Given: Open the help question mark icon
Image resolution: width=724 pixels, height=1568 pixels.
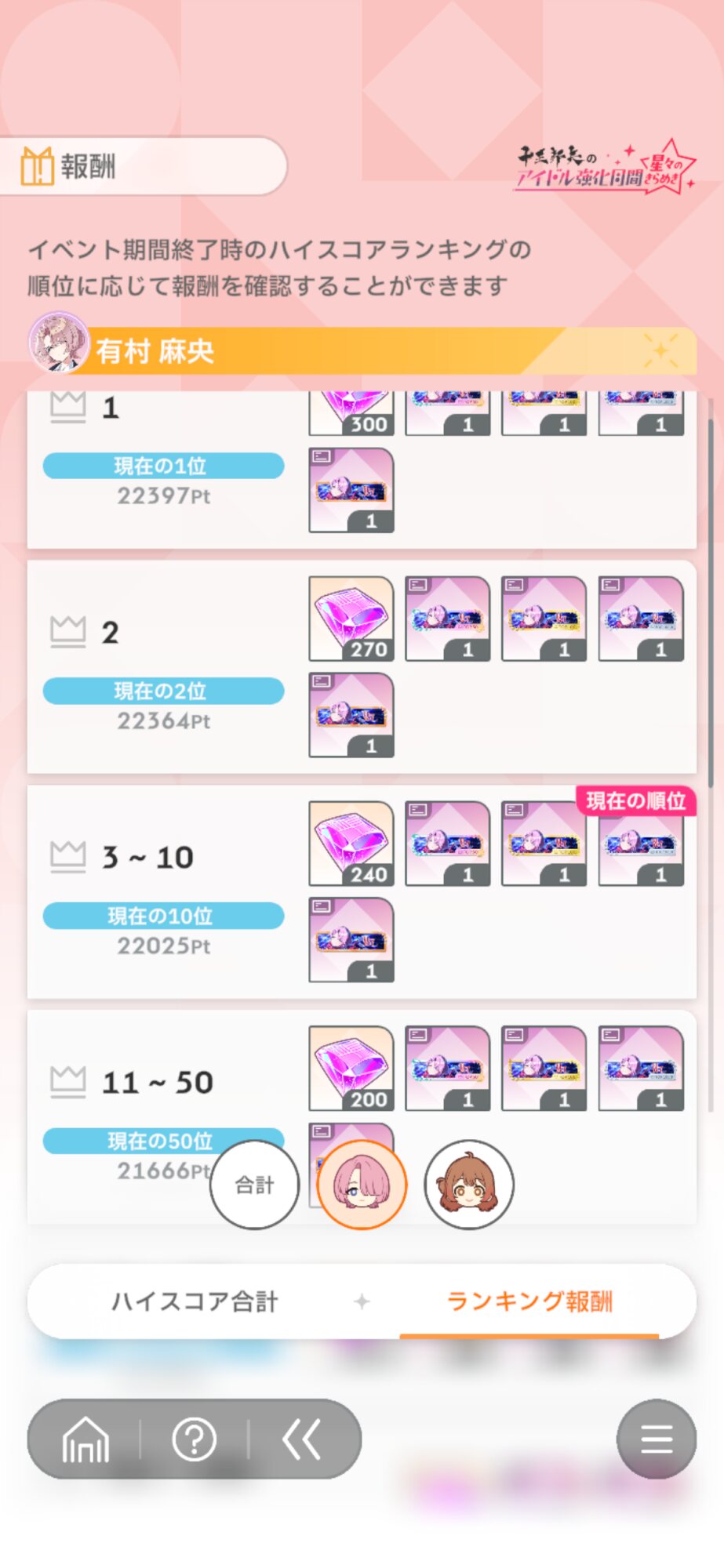Looking at the screenshot, I should point(194,1439).
